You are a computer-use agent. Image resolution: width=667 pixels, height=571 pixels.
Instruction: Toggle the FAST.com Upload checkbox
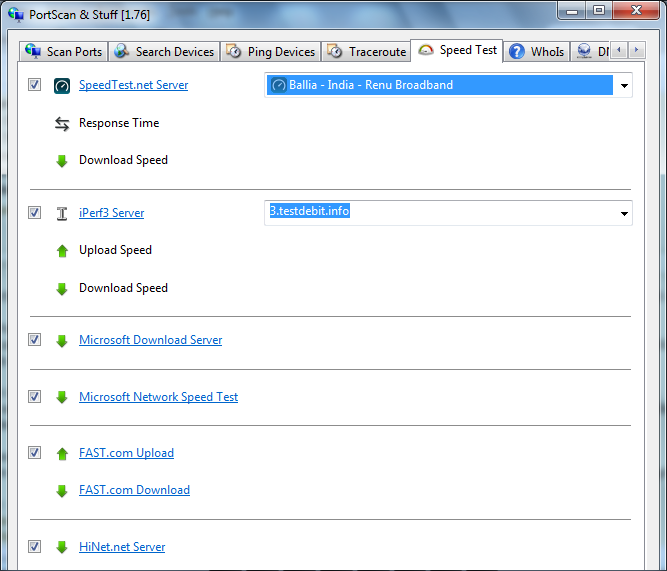tap(34, 452)
